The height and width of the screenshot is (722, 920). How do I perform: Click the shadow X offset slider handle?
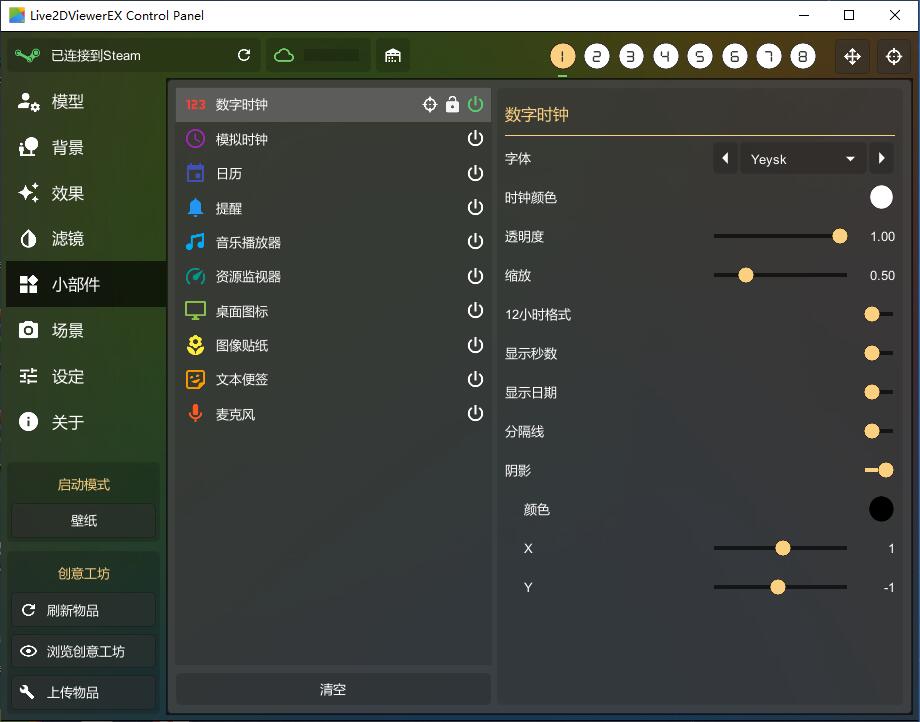click(x=783, y=548)
